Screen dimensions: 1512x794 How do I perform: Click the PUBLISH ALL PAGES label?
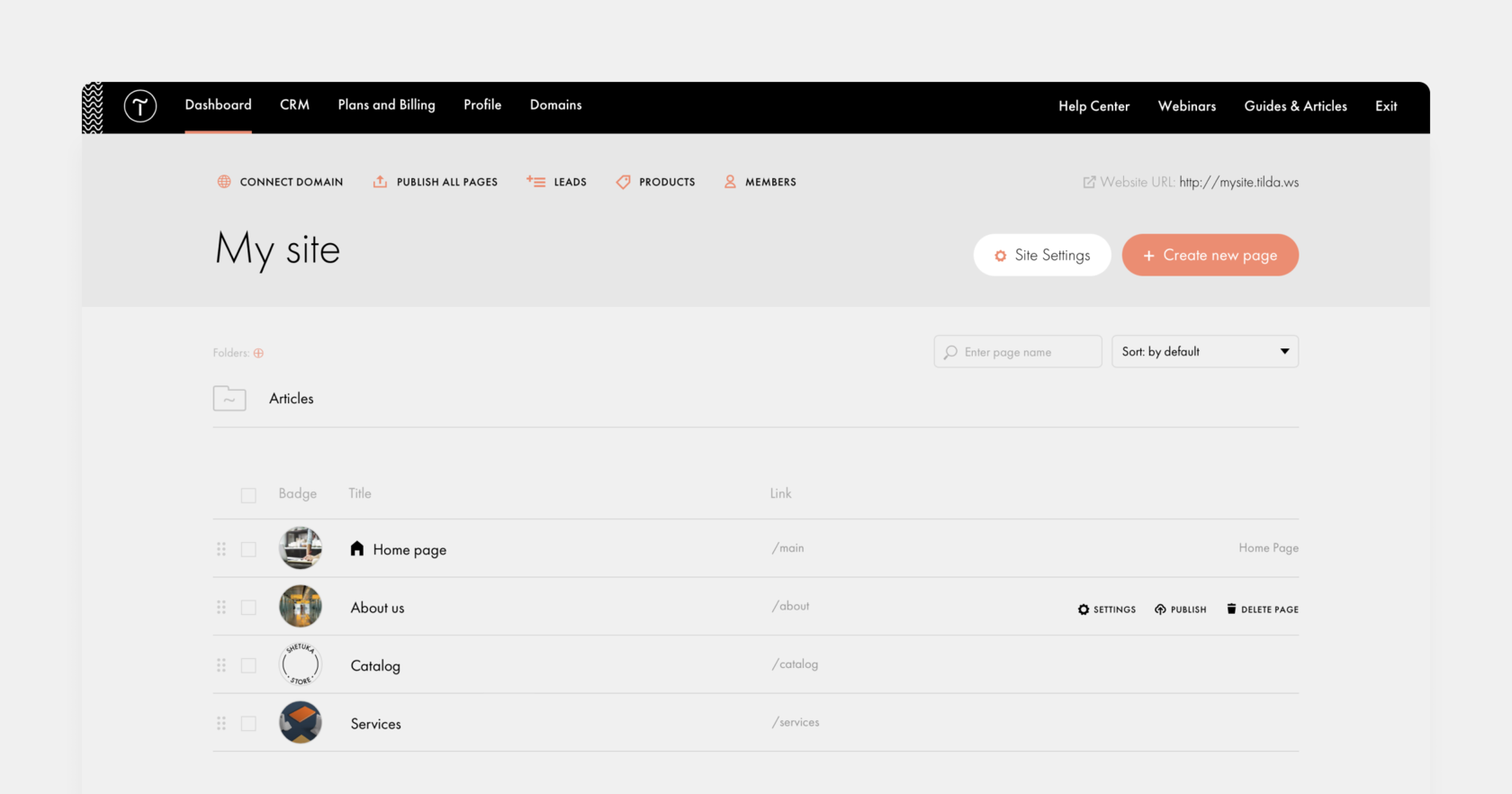coord(447,182)
